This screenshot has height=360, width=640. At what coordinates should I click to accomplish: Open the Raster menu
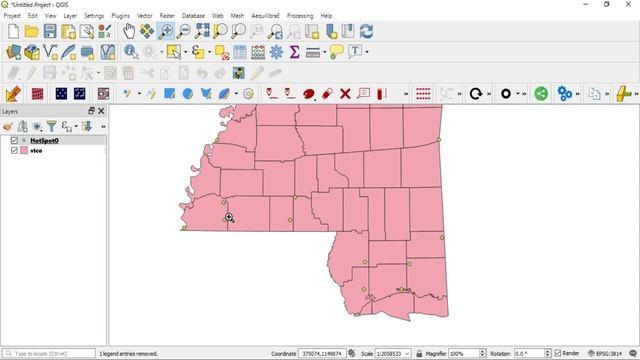point(167,16)
